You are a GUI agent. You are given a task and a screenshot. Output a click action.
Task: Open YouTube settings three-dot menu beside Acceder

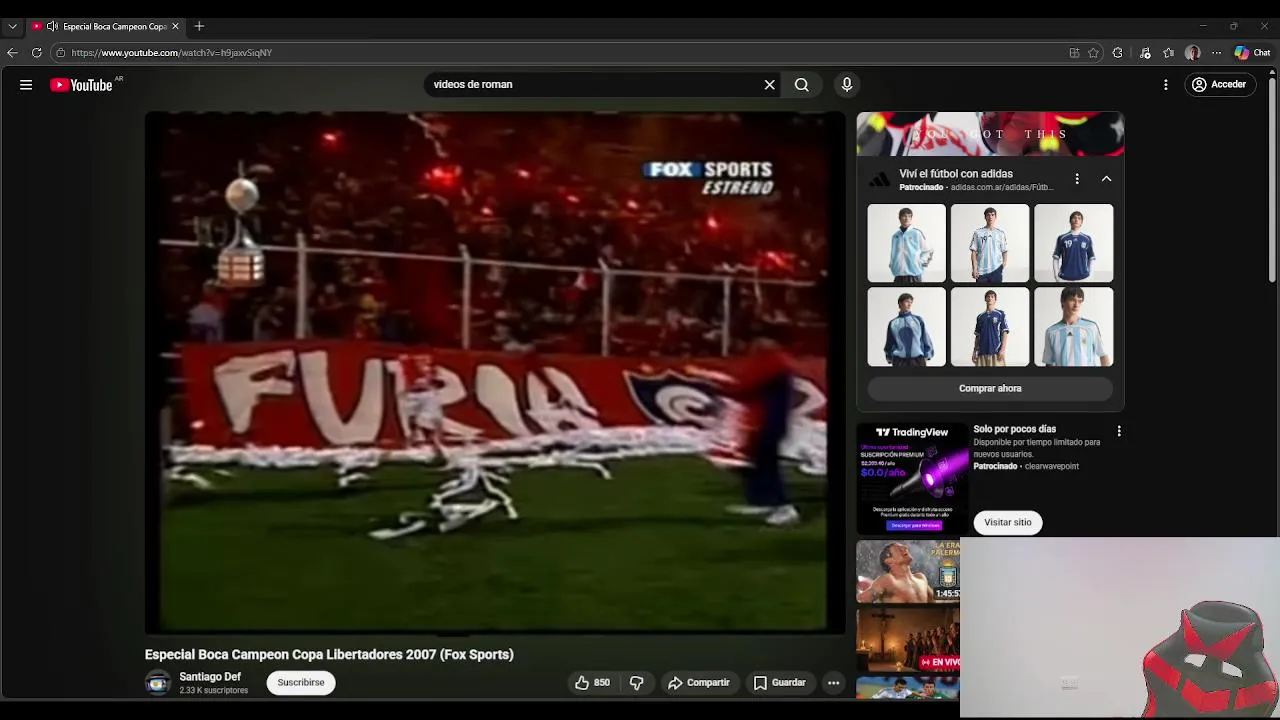coord(1166,85)
